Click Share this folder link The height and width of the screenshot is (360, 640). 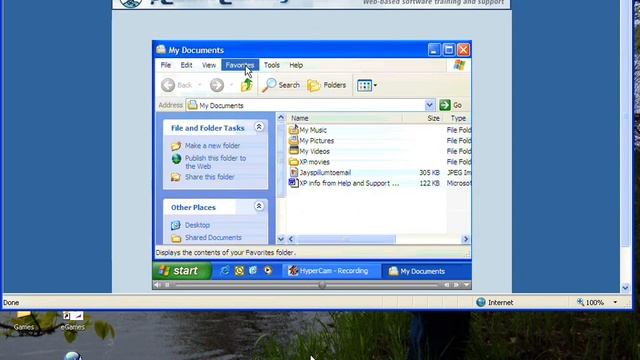209,177
